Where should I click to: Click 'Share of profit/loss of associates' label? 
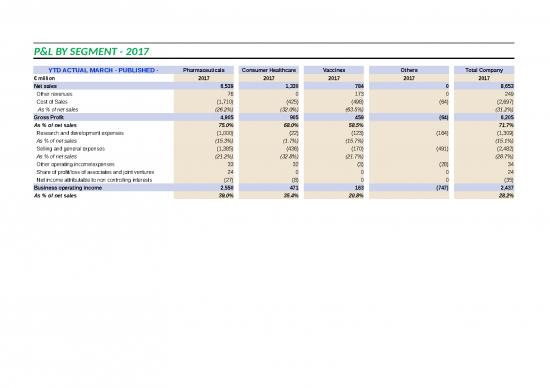click(95, 172)
